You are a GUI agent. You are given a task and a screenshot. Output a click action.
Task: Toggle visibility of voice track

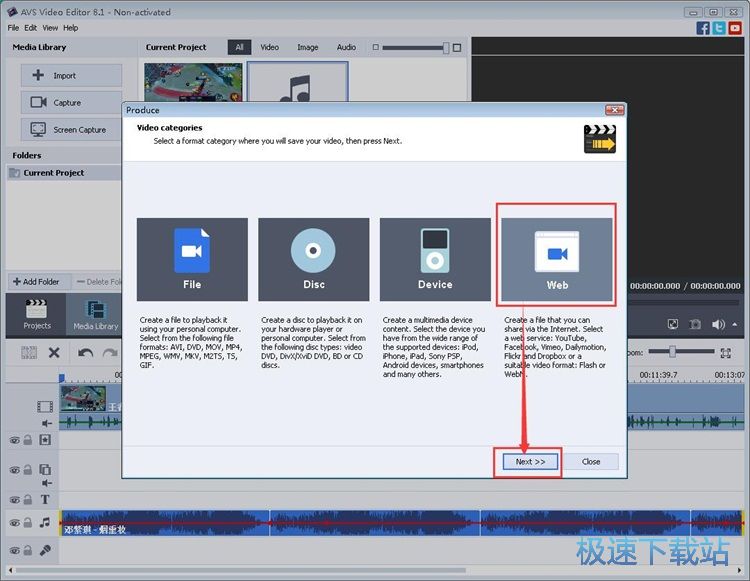pyautogui.click(x=14, y=550)
